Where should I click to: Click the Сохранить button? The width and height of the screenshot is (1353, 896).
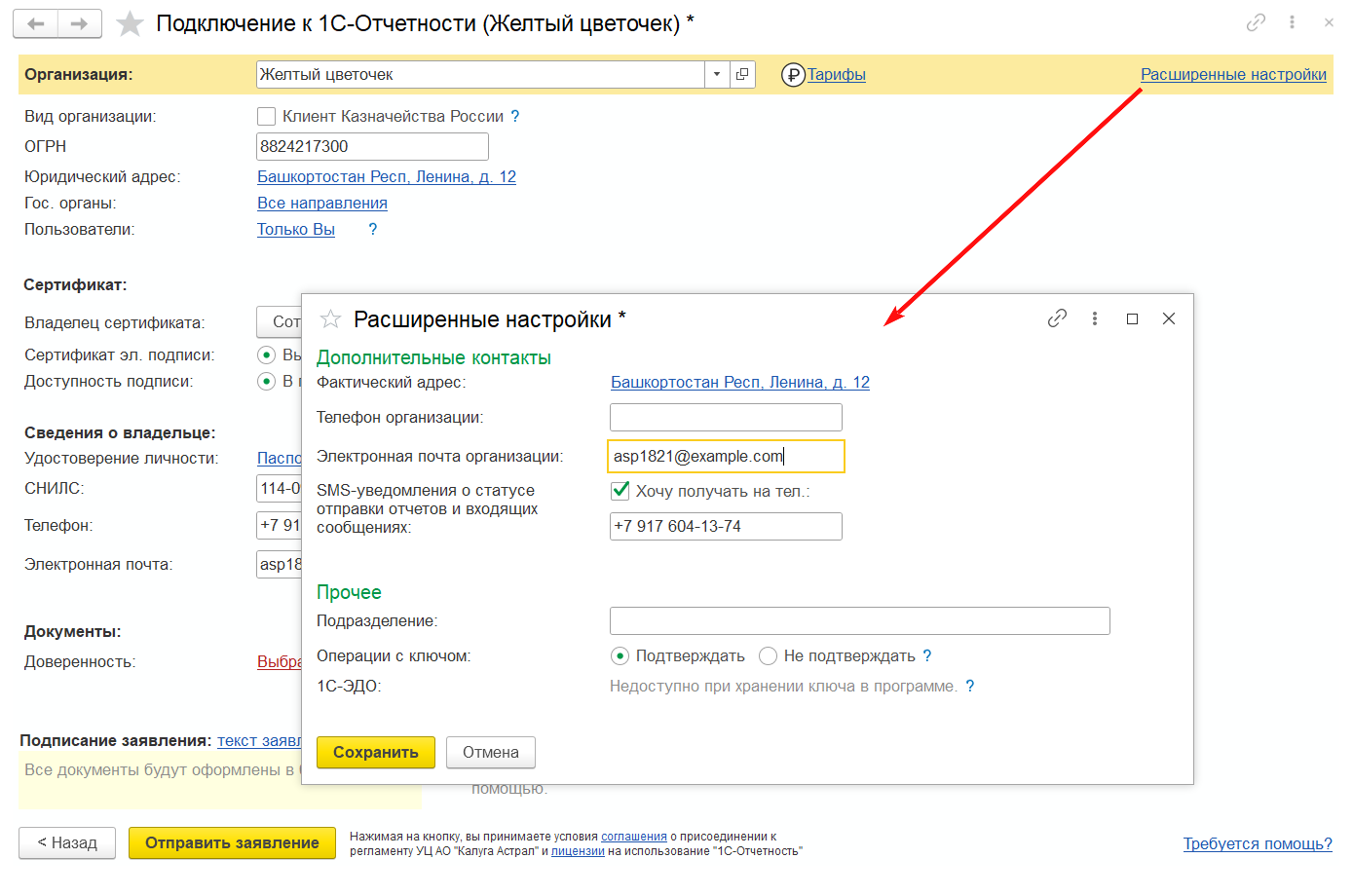pyautogui.click(x=376, y=753)
